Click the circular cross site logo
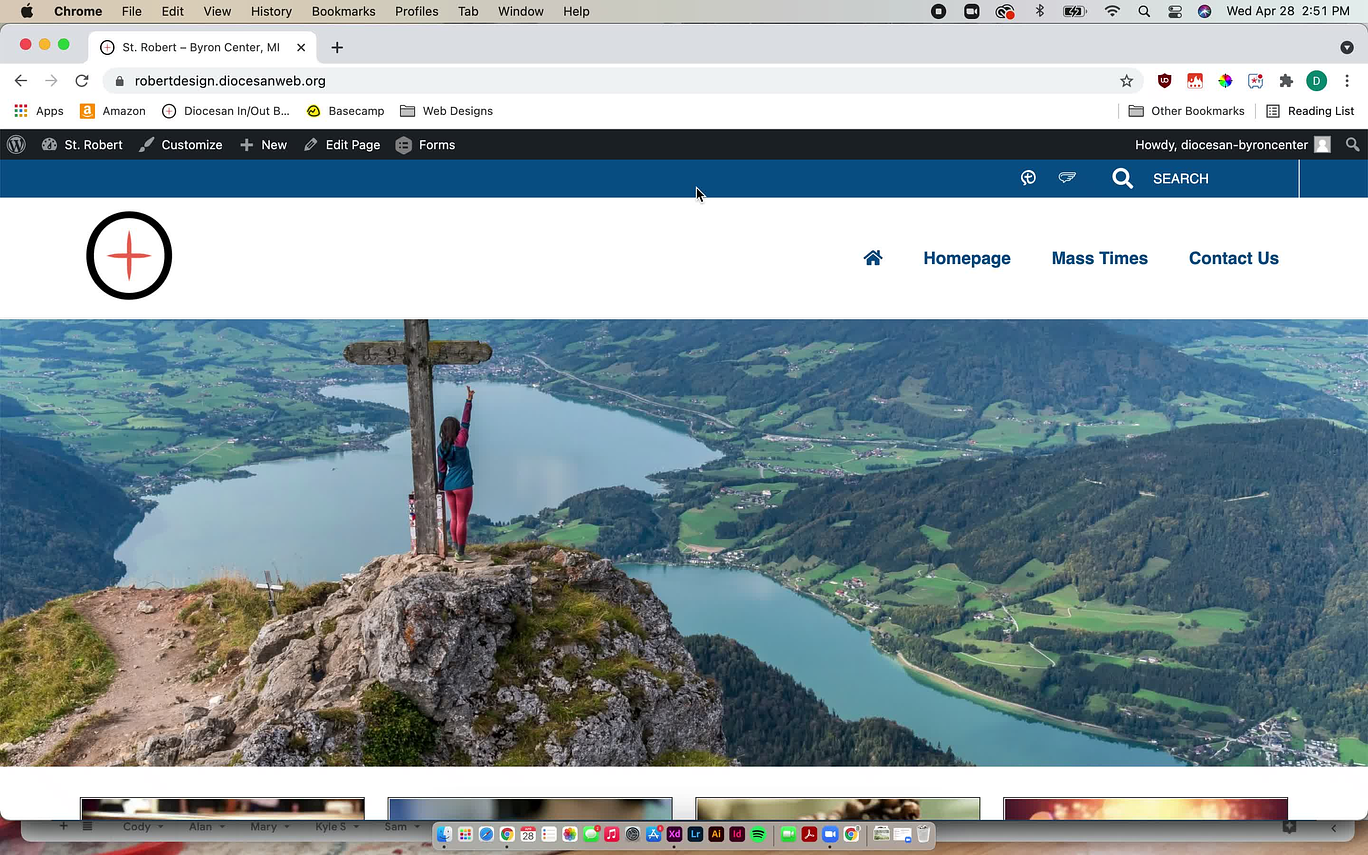The height and width of the screenshot is (855, 1368). click(x=129, y=256)
